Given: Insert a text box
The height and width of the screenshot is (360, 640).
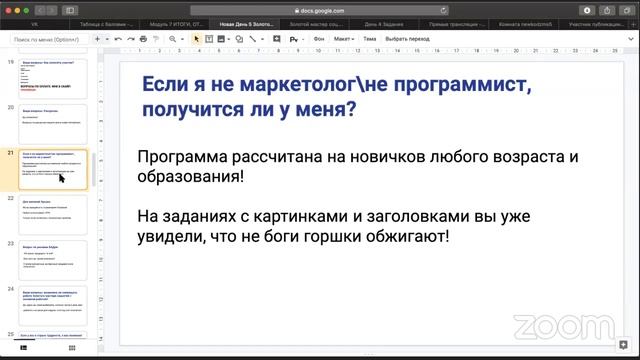Looking at the screenshot, I should click(x=209, y=39).
